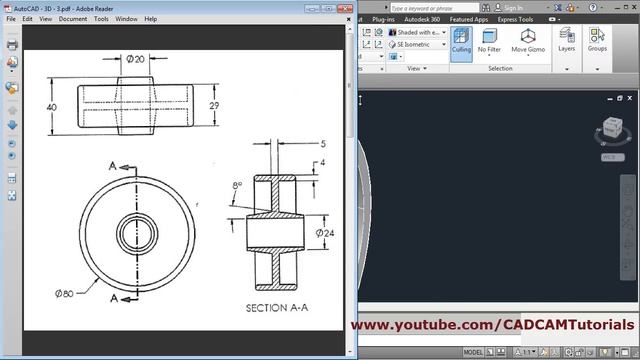Click the AutoCAD navigation bar on viewport right
The height and width of the screenshot is (360, 640).
tap(628, 228)
